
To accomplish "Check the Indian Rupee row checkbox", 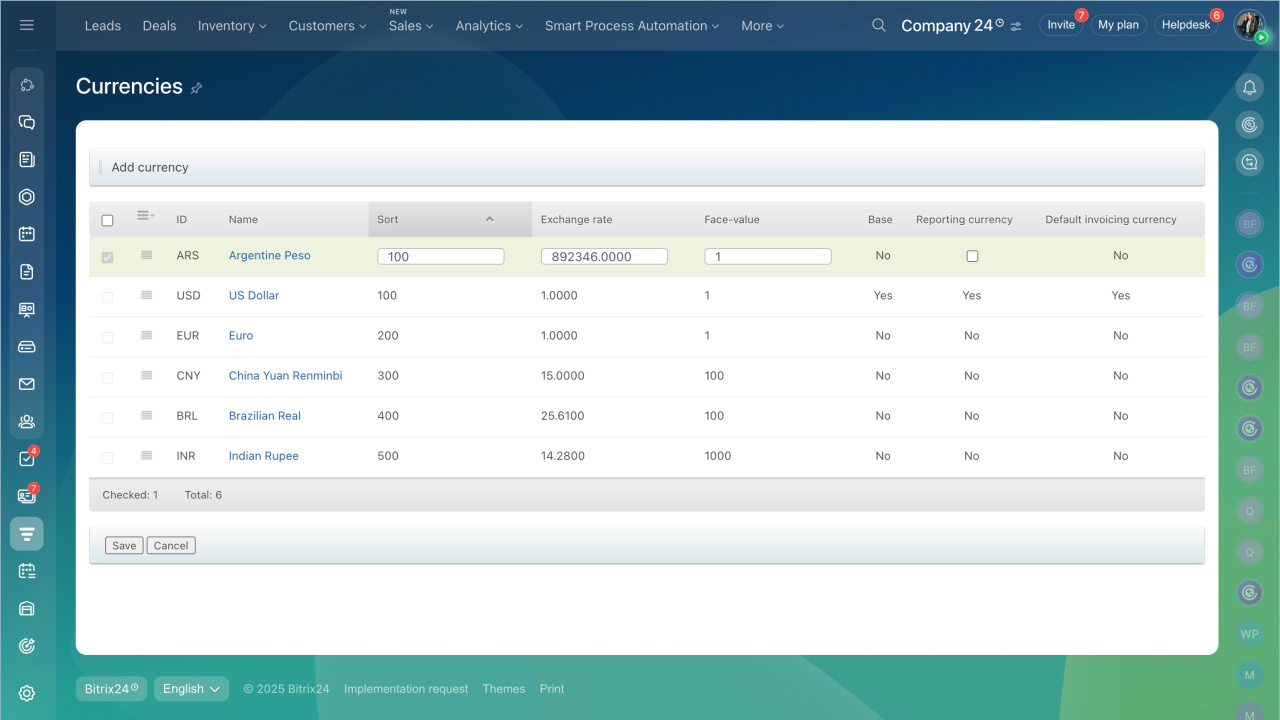I will pyautogui.click(x=107, y=457).
